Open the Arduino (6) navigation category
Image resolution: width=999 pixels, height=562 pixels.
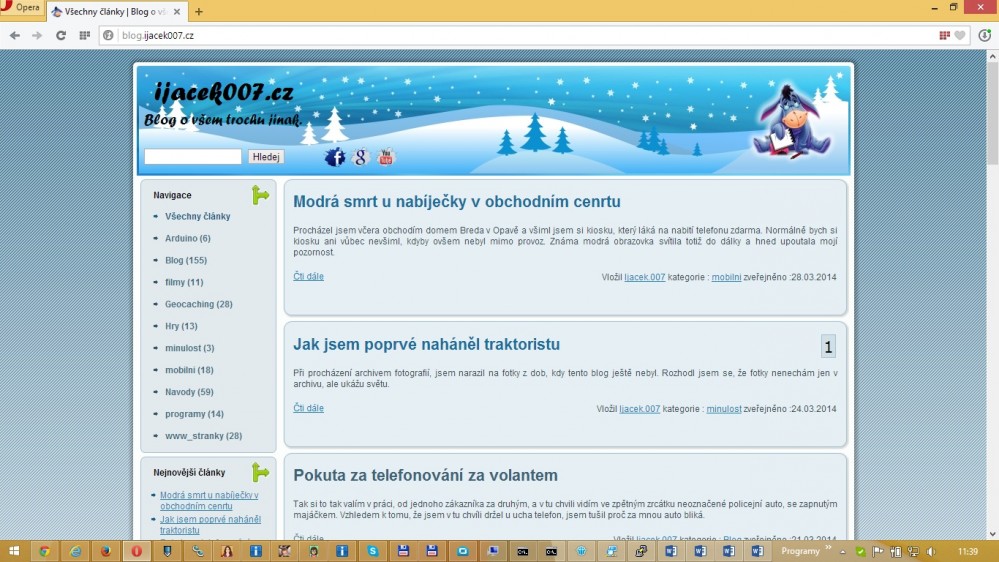[187, 238]
